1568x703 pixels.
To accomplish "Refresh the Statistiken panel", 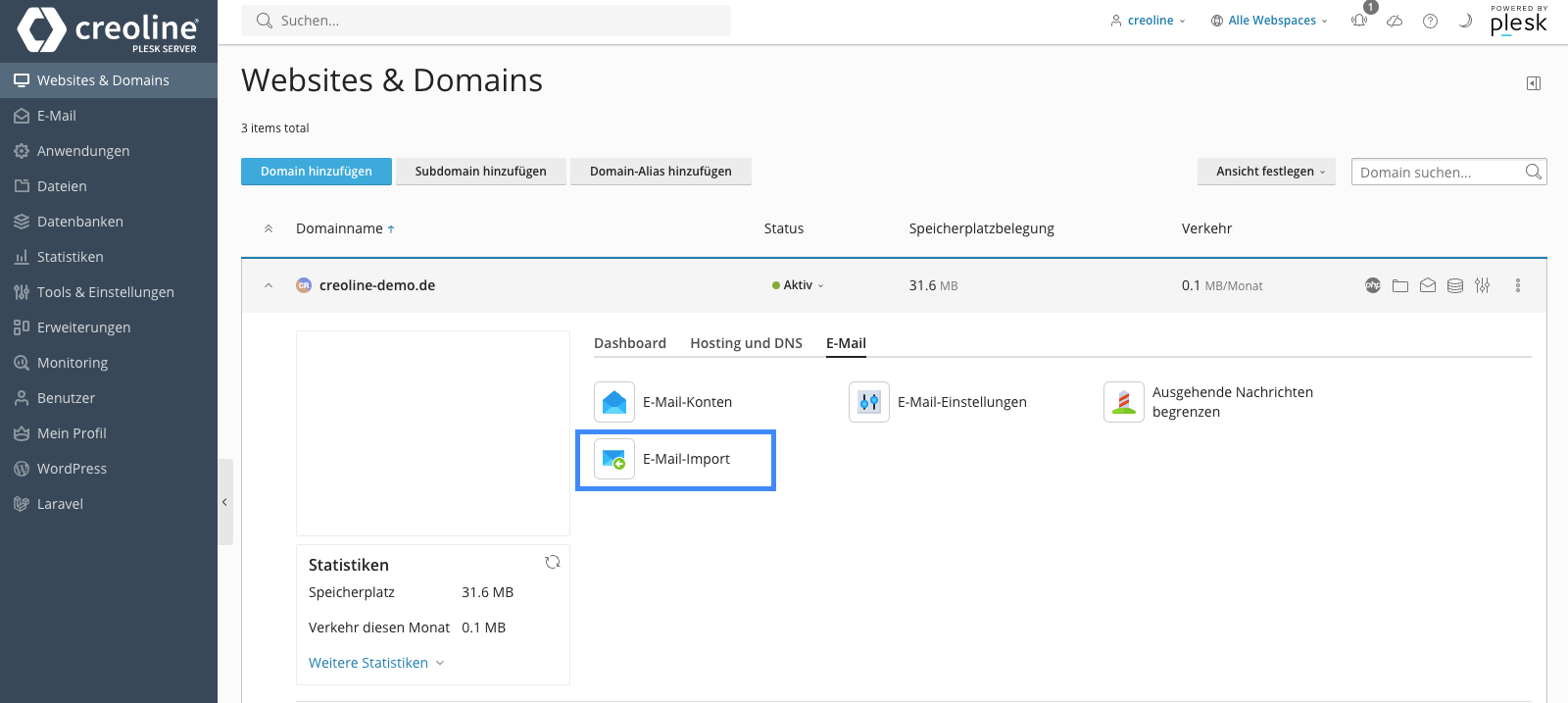I will (553, 562).
